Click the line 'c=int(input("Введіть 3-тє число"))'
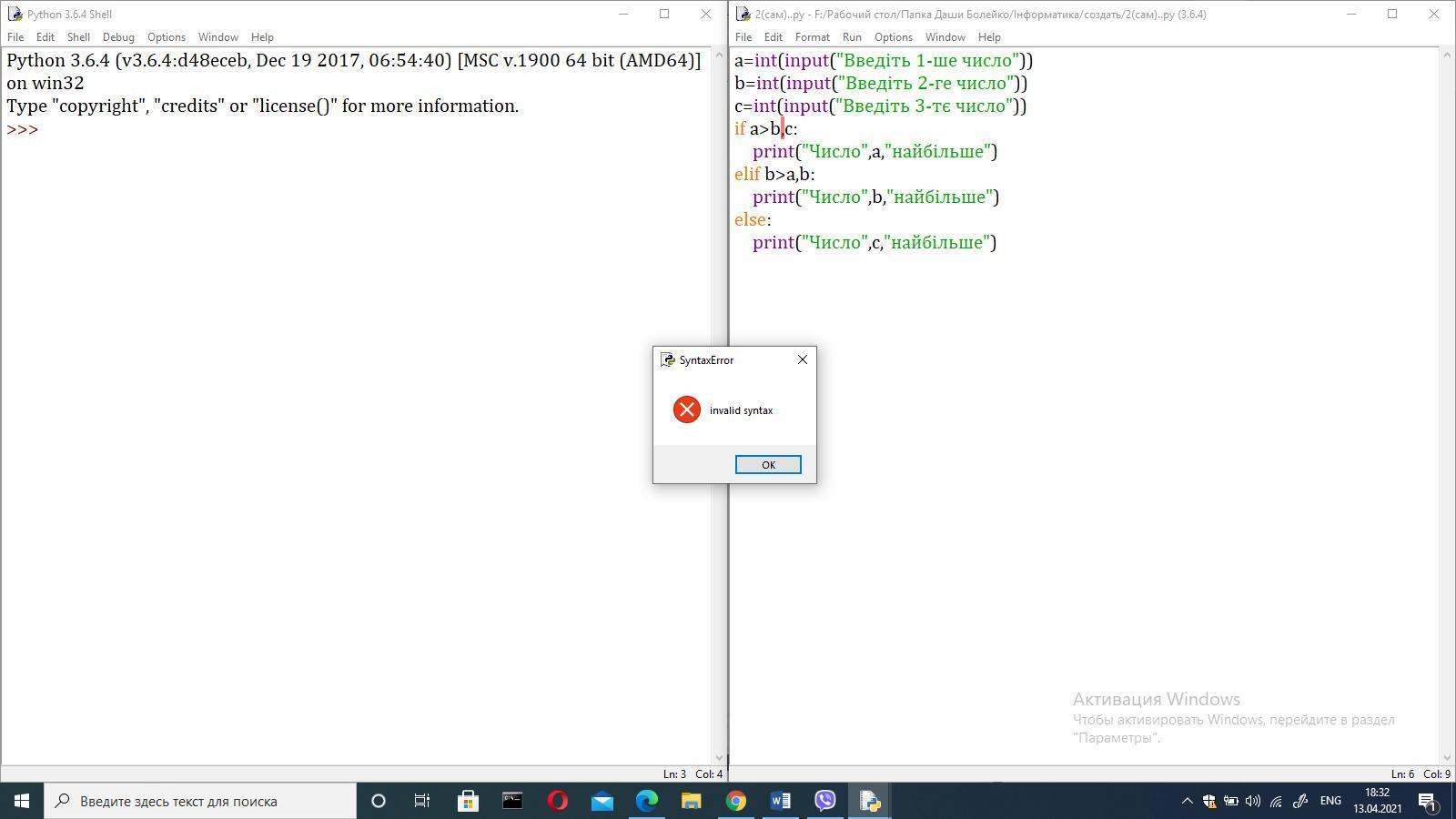Screen dimensions: 1456x819 (881, 106)
